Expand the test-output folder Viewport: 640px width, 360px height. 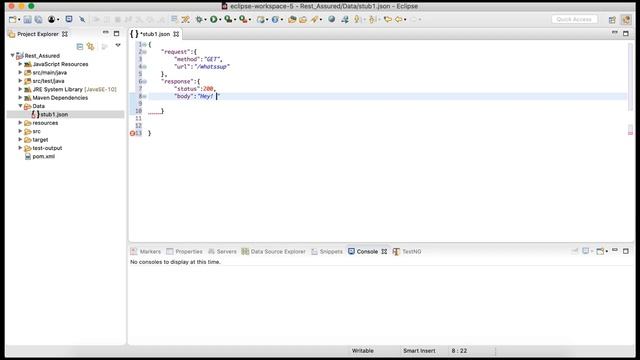(x=20, y=148)
